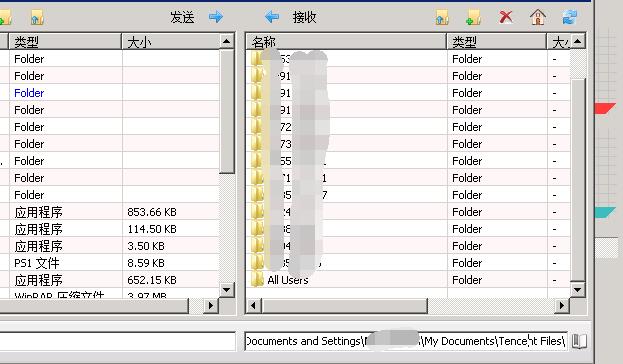Sort the right pane by 名称 column

[x=346, y=41]
